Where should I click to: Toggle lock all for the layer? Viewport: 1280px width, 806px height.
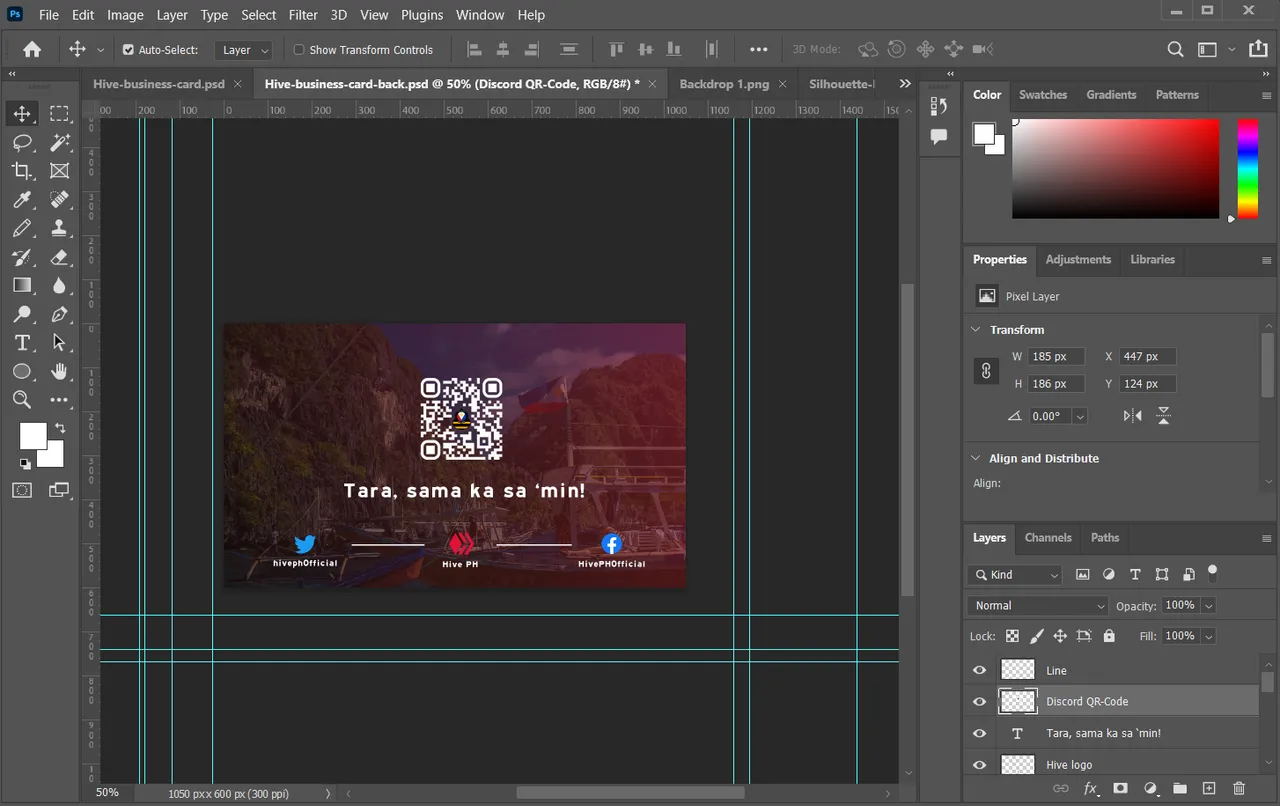click(x=1109, y=636)
